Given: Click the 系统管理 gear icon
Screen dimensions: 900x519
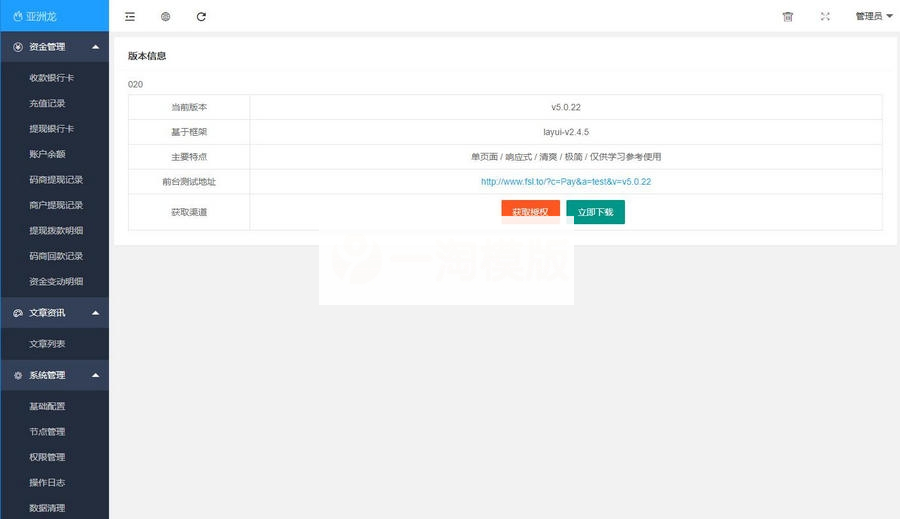Looking at the screenshot, I should click(18, 375).
